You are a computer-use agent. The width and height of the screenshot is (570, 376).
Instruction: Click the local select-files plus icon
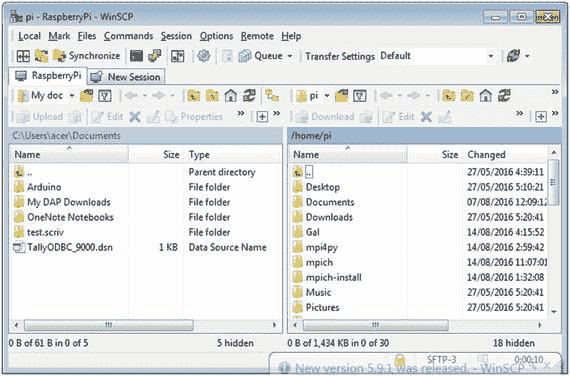pos(262,117)
